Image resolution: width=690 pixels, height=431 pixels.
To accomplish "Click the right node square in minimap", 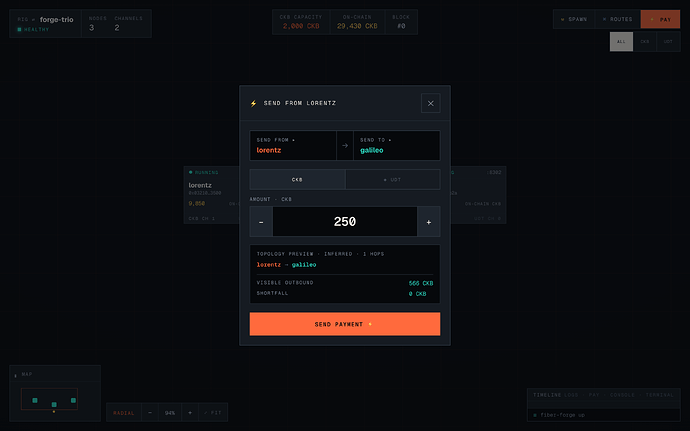I will pyautogui.click(x=73, y=400).
